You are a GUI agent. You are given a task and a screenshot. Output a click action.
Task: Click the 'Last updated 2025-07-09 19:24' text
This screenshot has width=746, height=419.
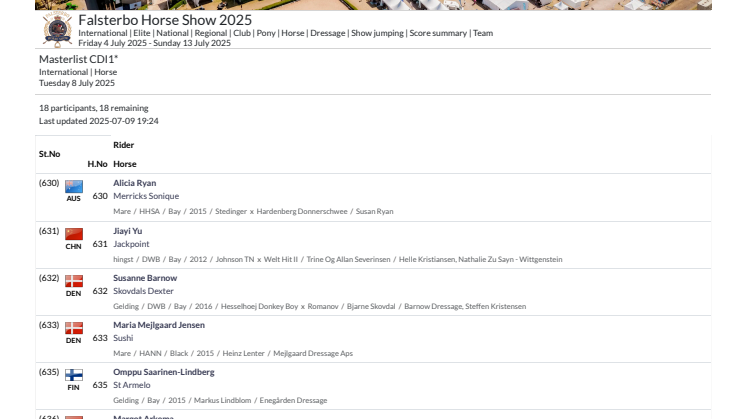[98, 121]
